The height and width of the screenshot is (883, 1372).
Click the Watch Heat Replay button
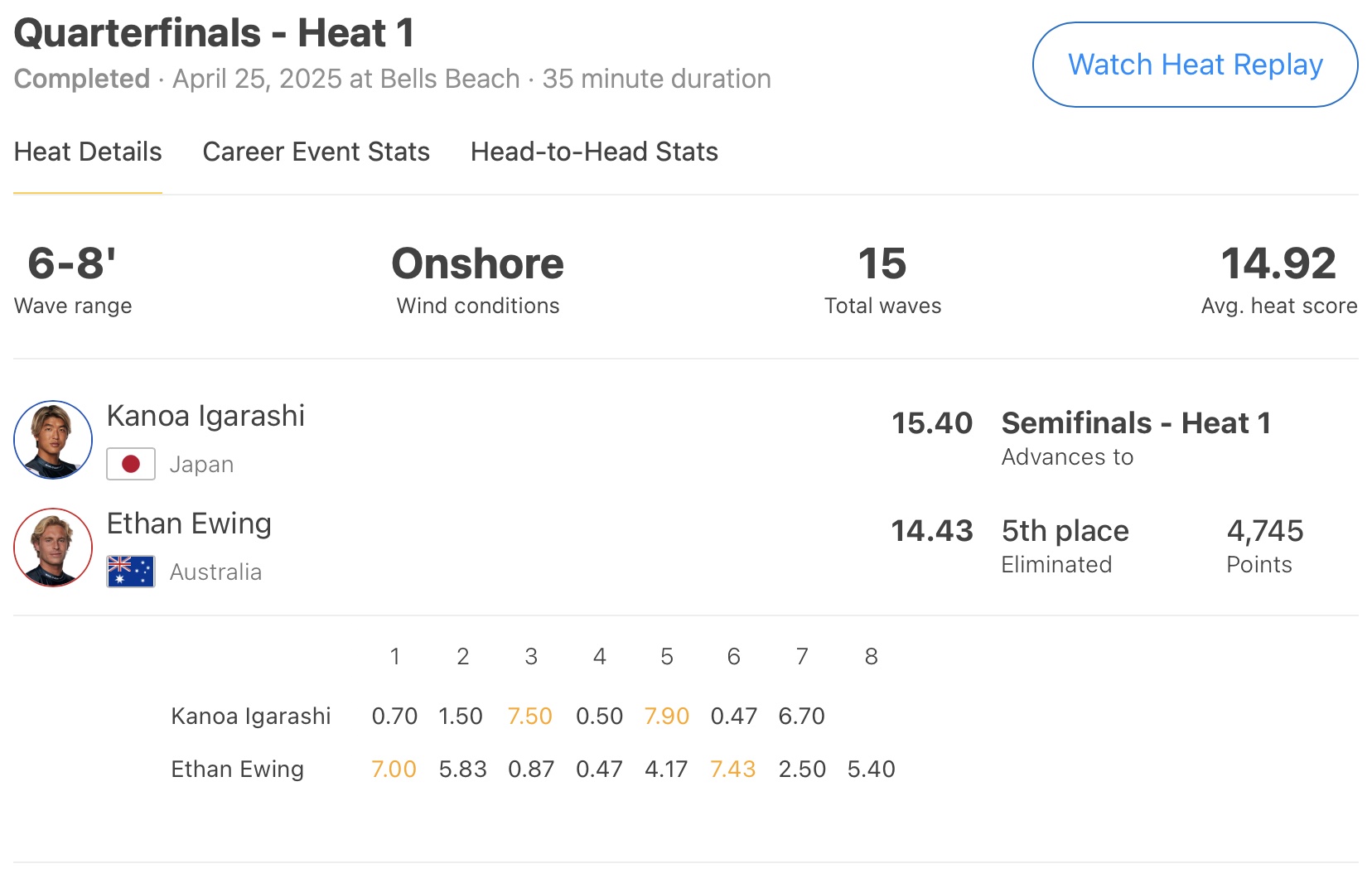tap(1194, 65)
